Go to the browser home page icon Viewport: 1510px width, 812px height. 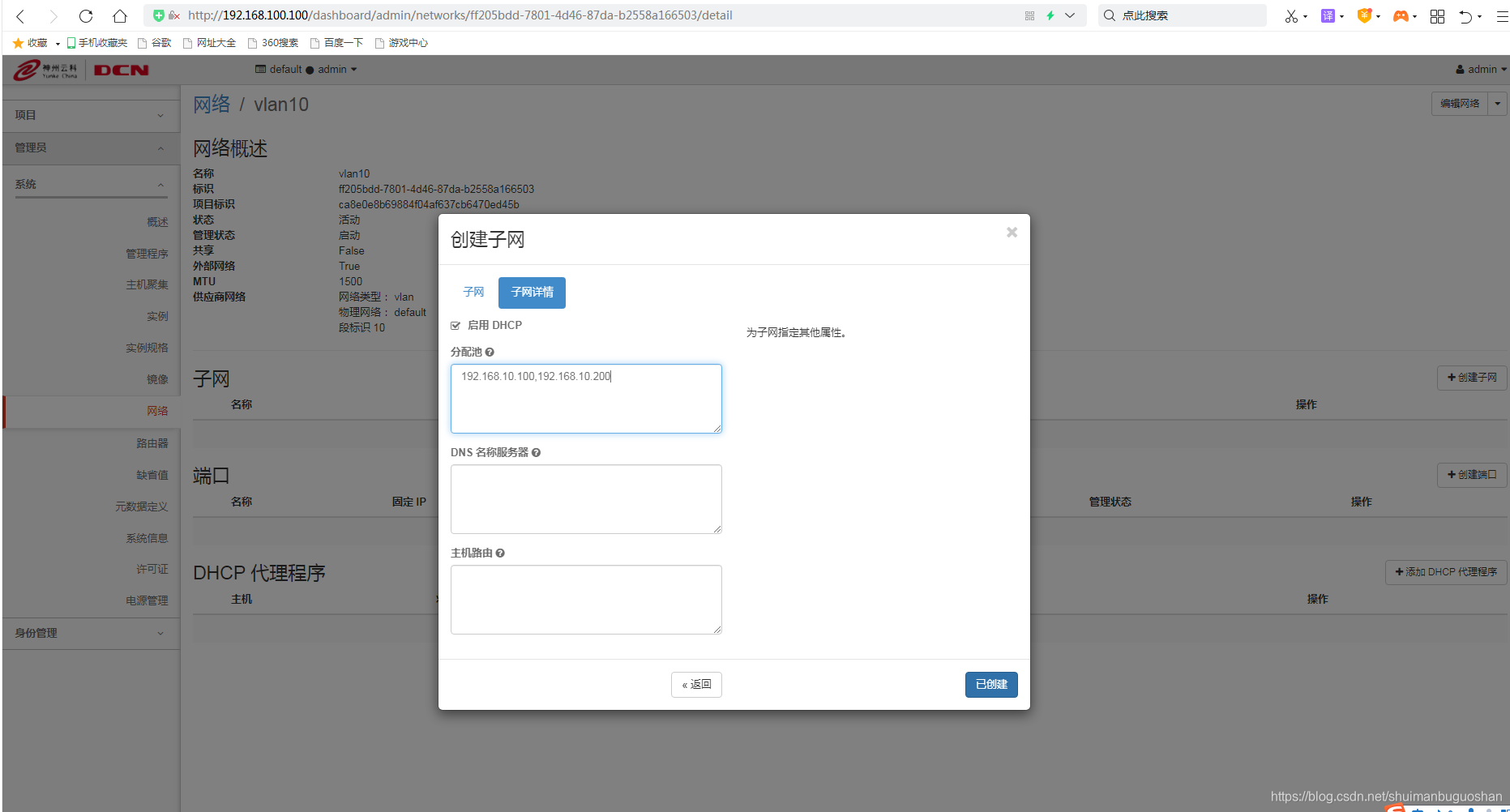point(120,15)
